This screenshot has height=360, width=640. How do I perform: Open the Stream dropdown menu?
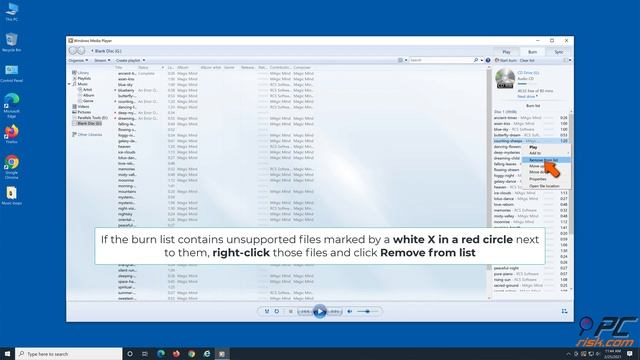pyautogui.click(x=102, y=60)
